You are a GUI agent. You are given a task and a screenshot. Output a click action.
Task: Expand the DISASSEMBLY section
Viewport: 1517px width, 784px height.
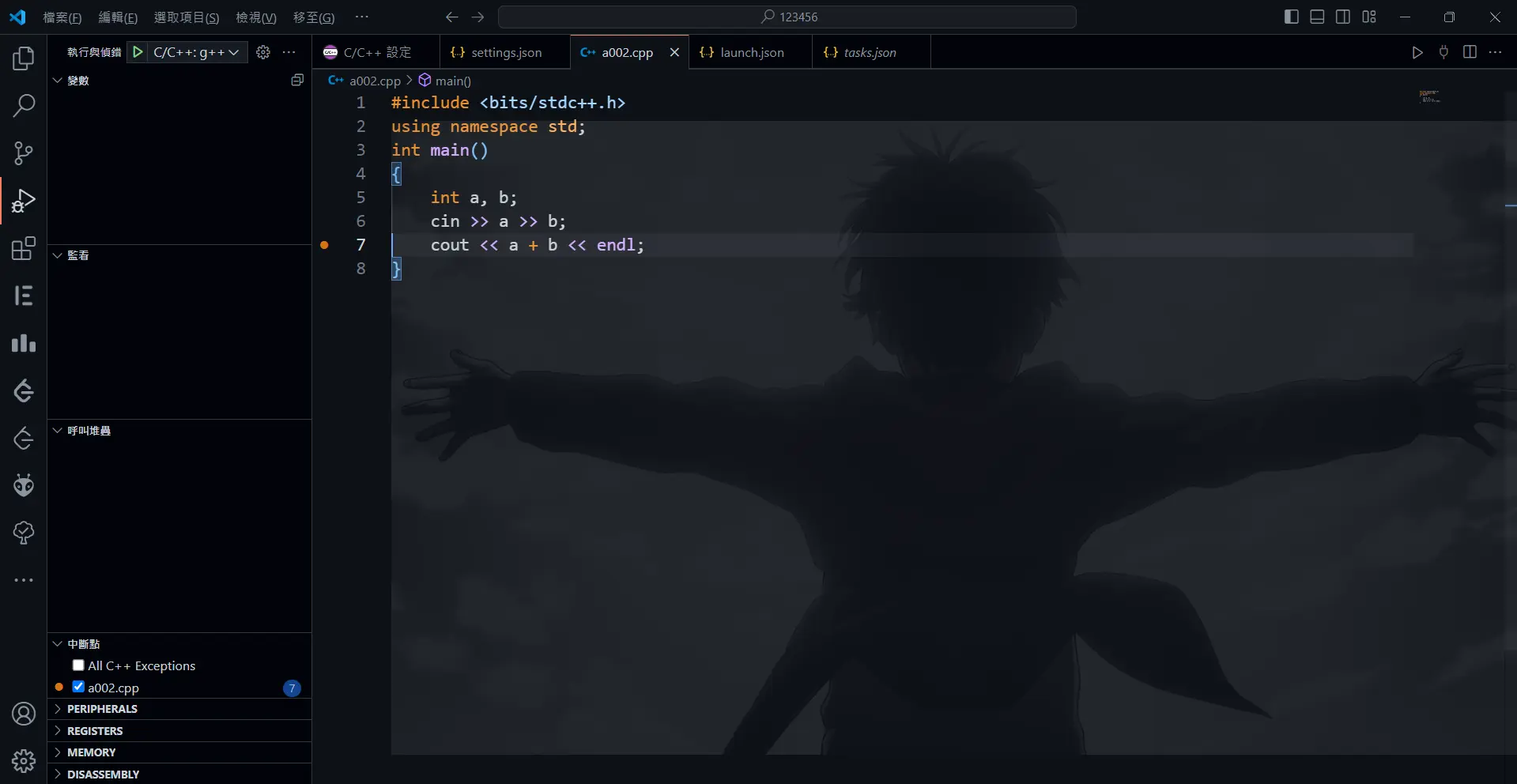pyautogui.click(x=103, y=775)
